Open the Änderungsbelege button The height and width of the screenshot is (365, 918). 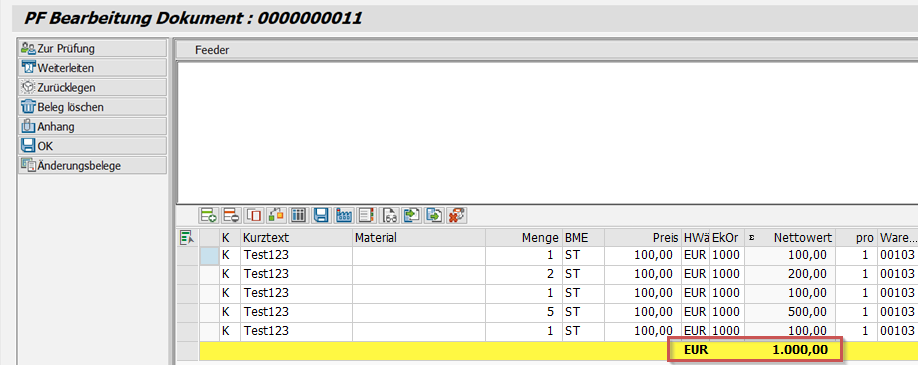(93, 165)
